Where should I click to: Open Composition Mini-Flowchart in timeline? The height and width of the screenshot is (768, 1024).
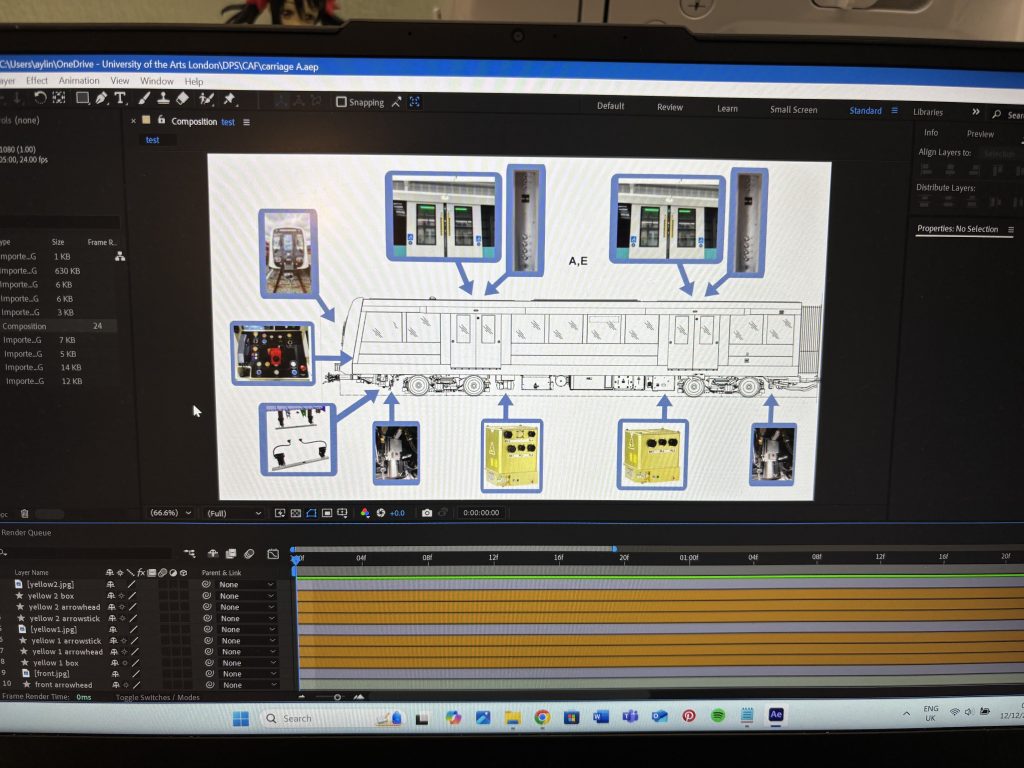(190, 554)
